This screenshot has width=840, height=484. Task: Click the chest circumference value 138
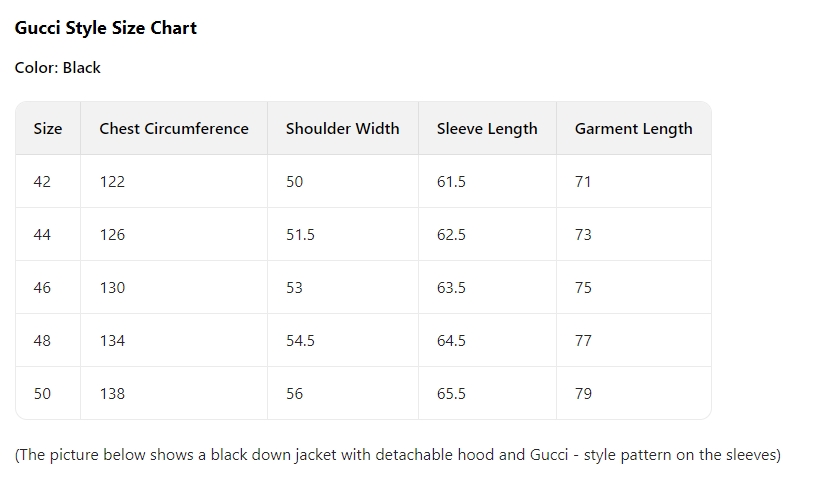[x=112, y=394]
